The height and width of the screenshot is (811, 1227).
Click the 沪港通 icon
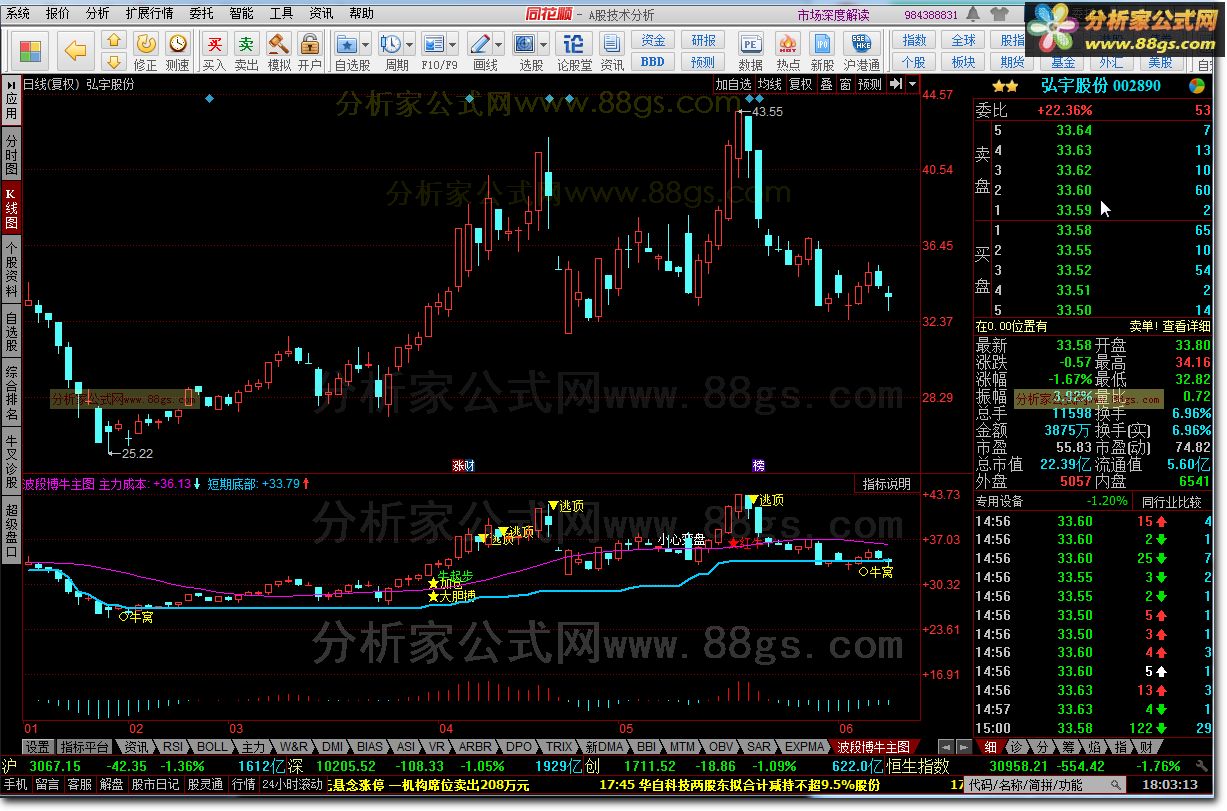(861, 50)
